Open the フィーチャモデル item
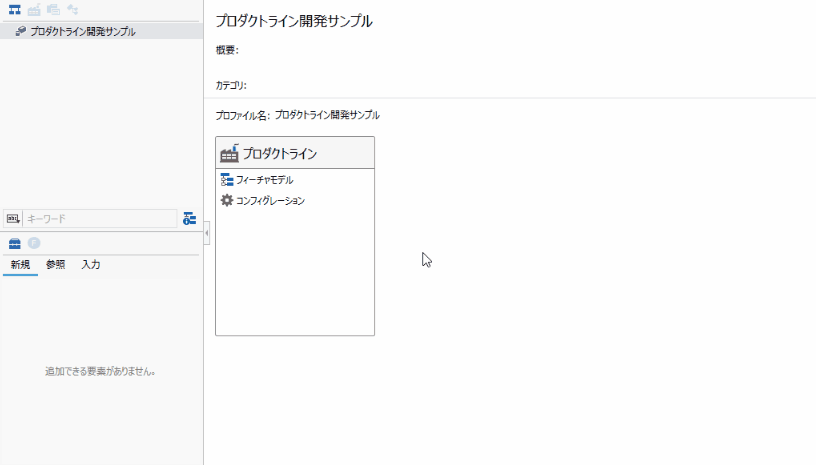This screenshot has height=465, width=816. (264, 180)
